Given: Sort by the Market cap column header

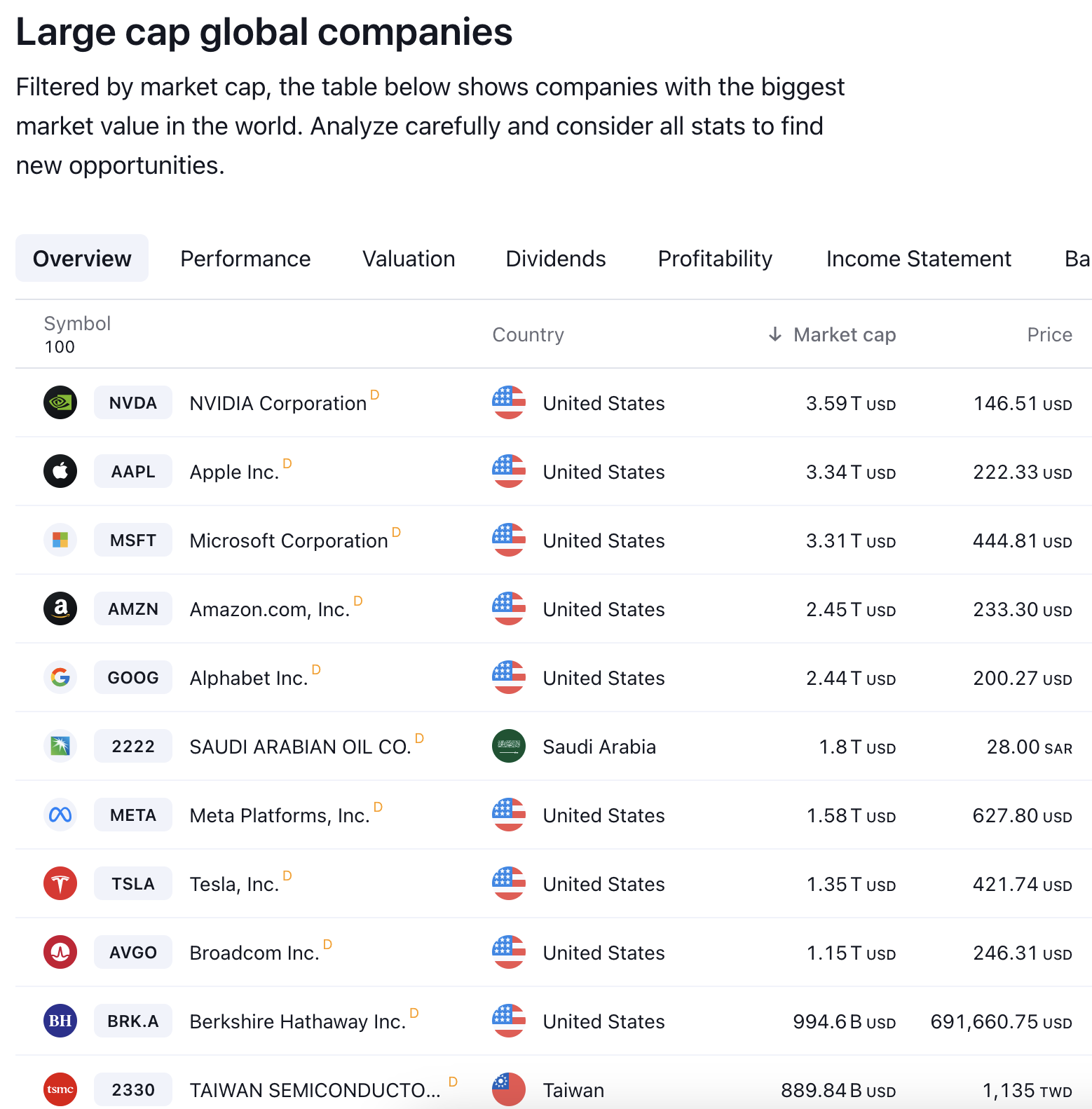Looking at the screenshot, I should point(844,335).
